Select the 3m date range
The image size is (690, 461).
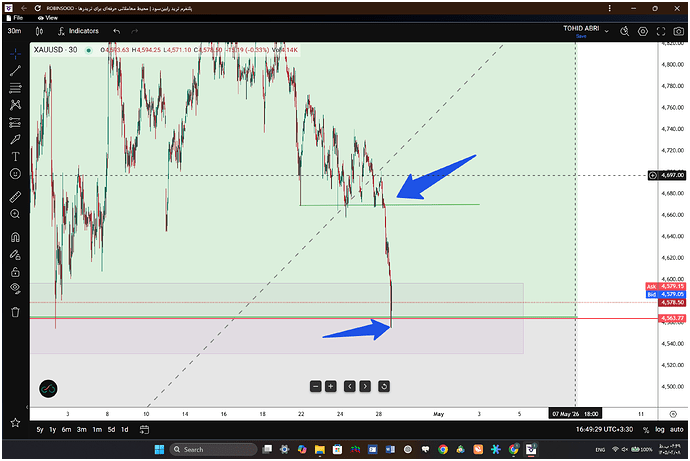(x=81, y=430)
